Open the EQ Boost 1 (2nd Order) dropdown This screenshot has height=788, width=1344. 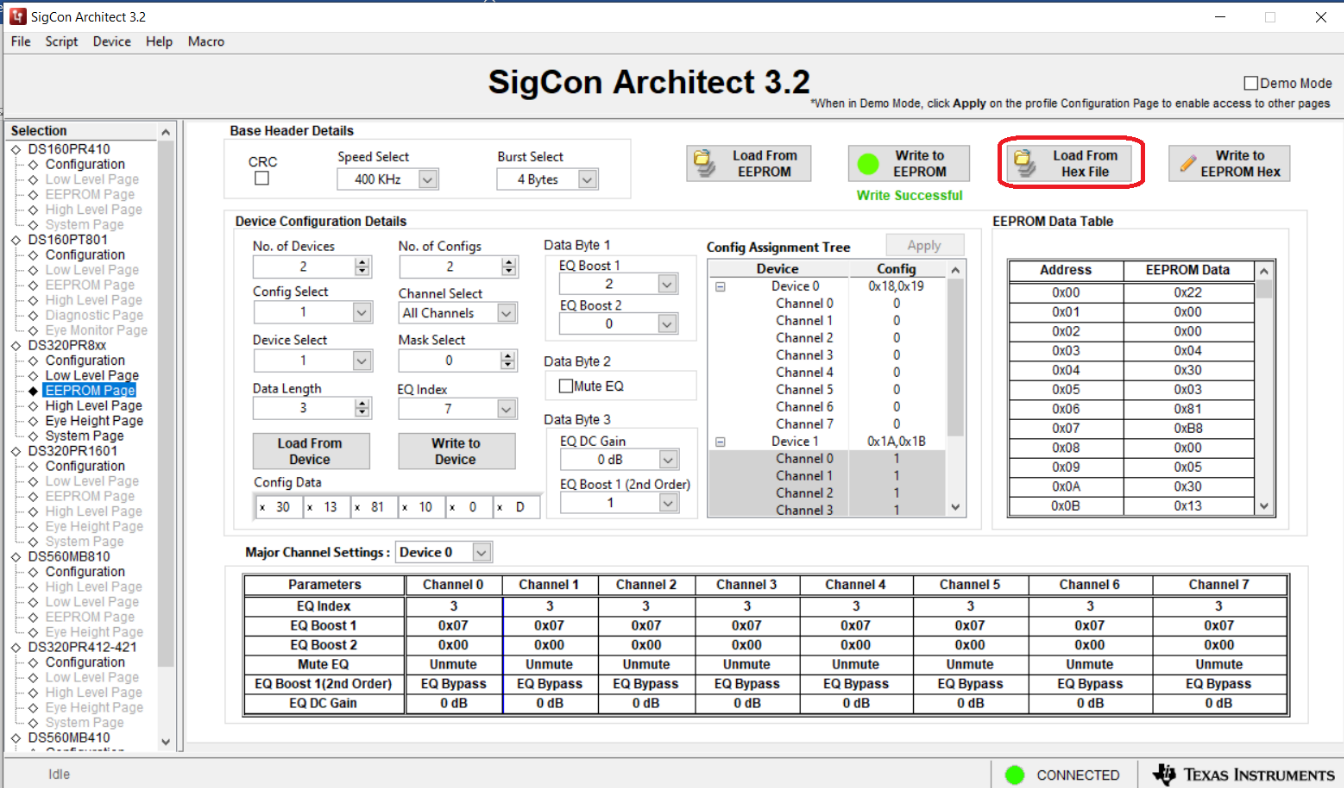click(x=668, y=503)
